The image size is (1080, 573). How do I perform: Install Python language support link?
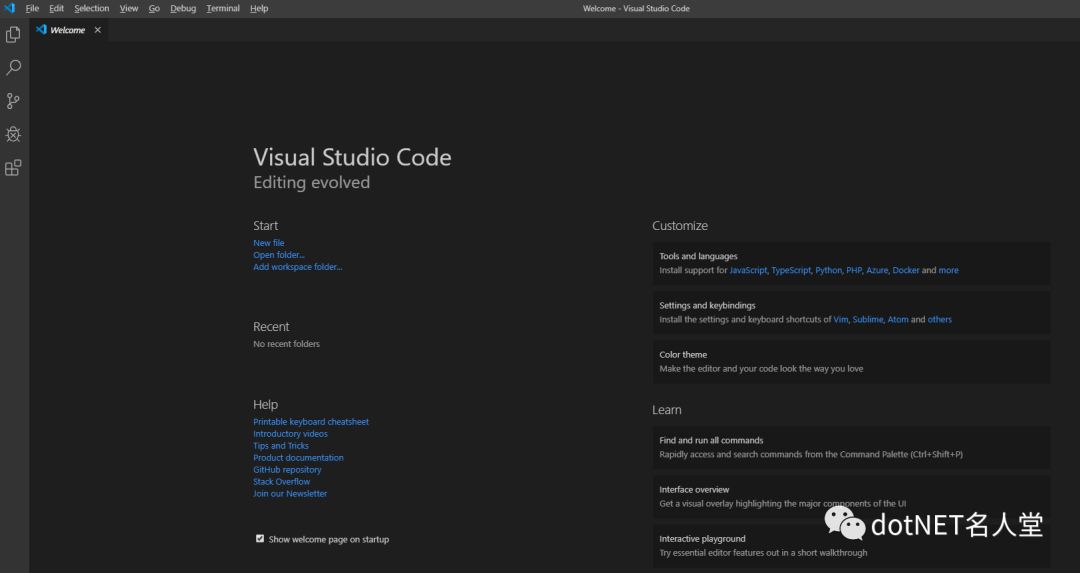[x=828, y=270]
